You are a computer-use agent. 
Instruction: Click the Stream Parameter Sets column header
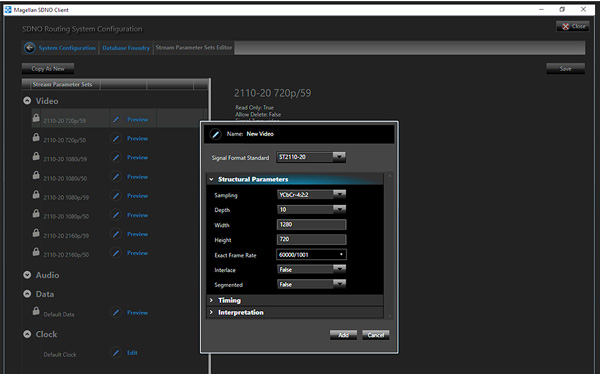click(x=62, y=85)
